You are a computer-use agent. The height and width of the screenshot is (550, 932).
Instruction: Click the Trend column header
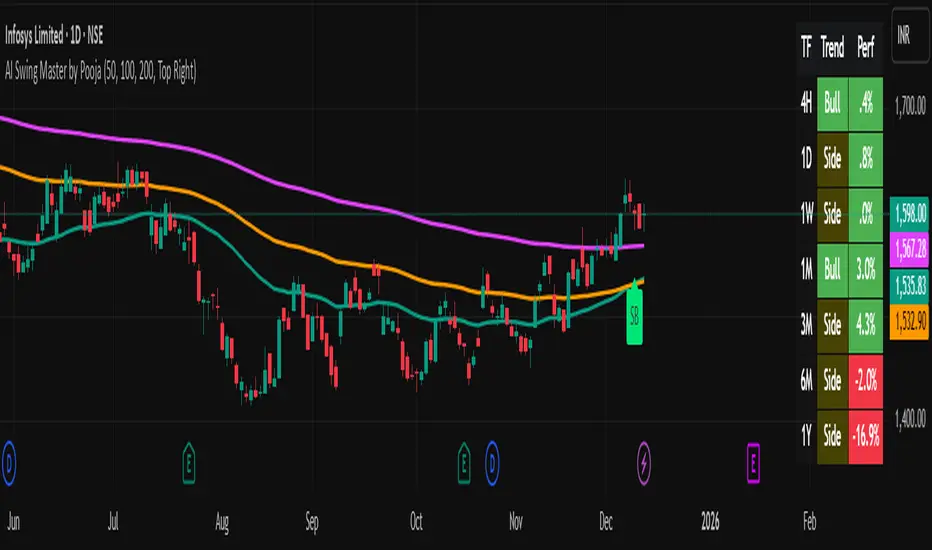click(x=832, y=47)
